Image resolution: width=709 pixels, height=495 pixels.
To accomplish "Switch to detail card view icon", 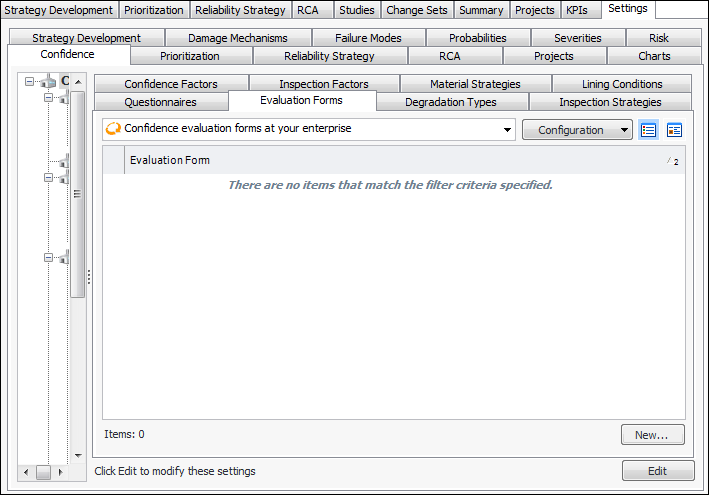I will (x=674, y=130).
